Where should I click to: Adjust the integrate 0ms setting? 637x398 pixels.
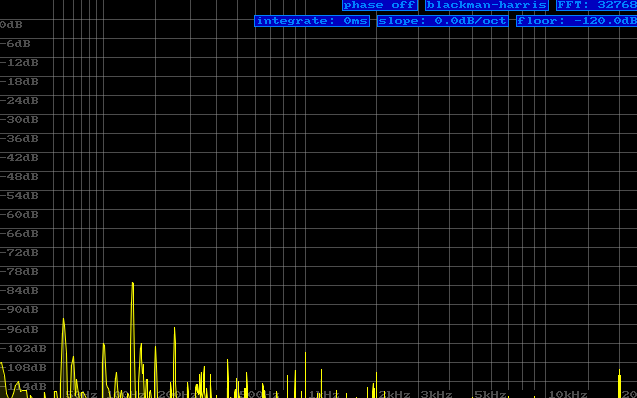(312, 21)
